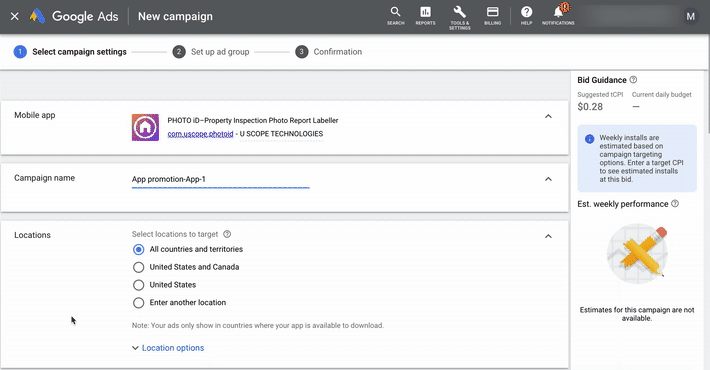Click the PHOTO iD app title text
Image resolution: width=710 pixels, height=370 pixels.
(253, 120)
